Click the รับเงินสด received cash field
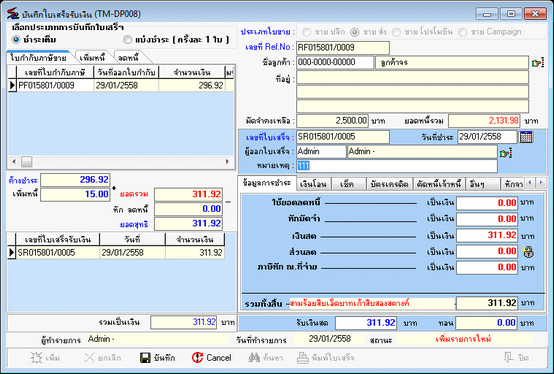 366,323
